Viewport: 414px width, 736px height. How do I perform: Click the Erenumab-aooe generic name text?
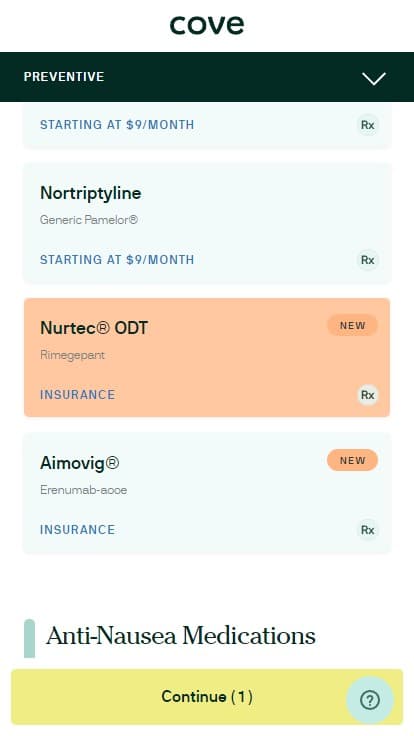[84, 490]
